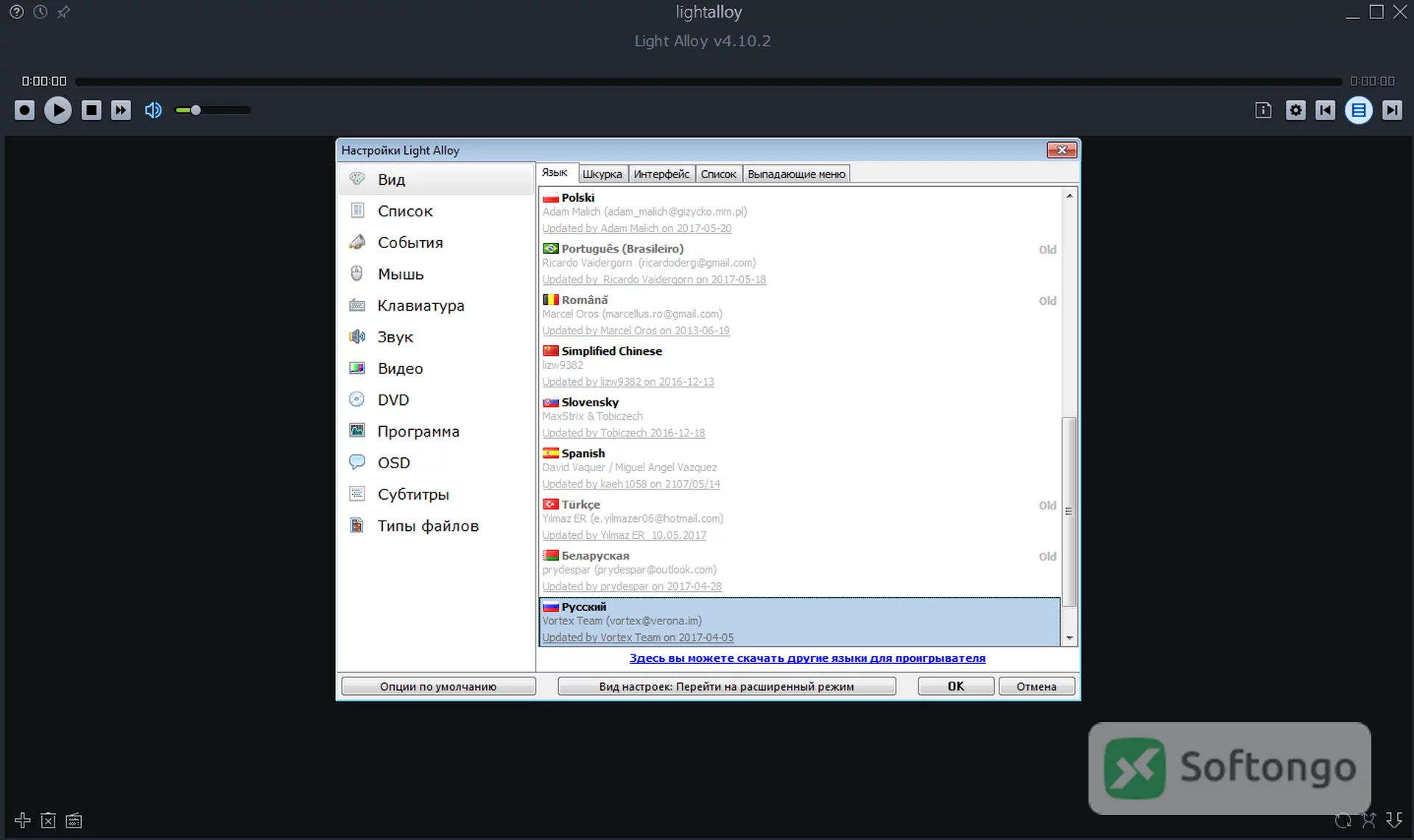Image resolution: width=1414 pixels, height=840 pixels.
Task: Click the clear playlist icon at bottom left
Action: tap(74, 820)
